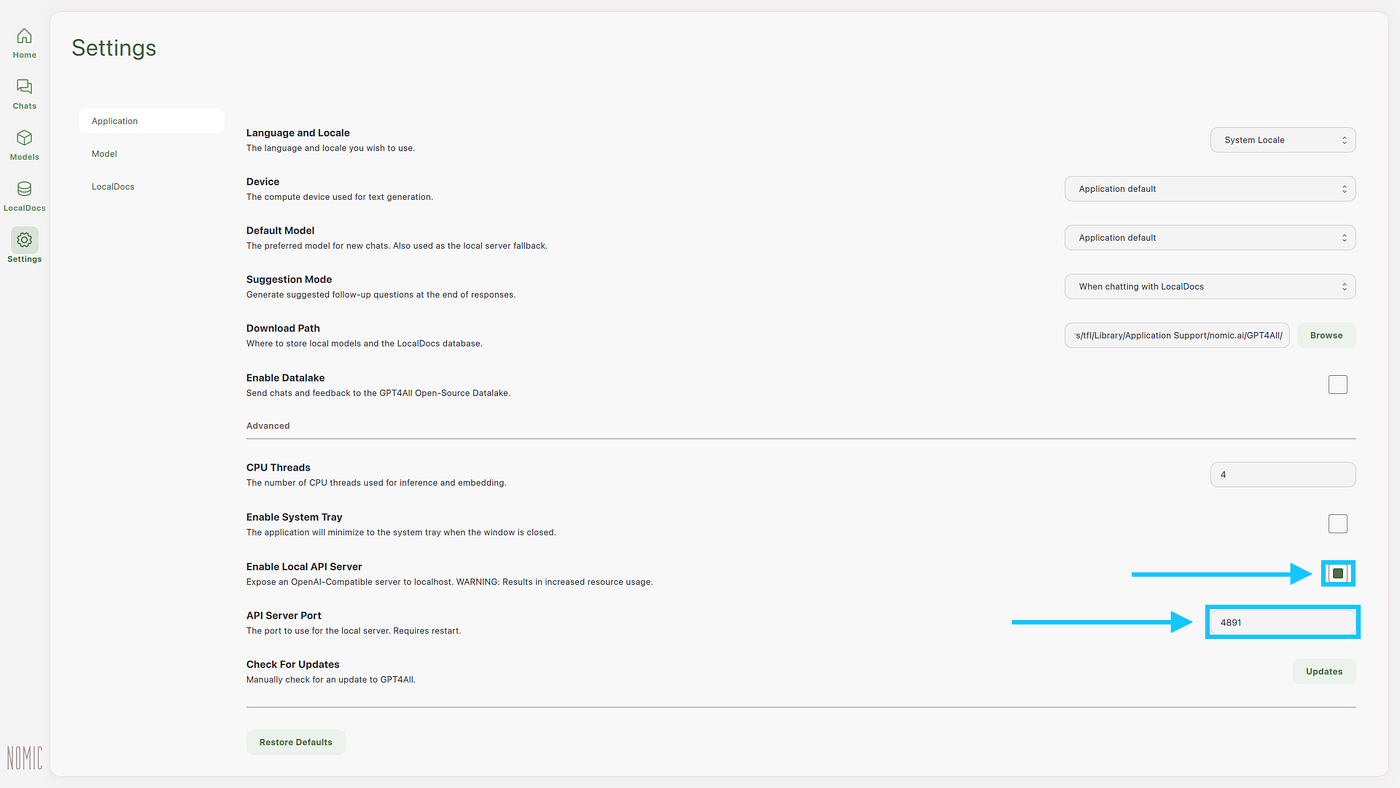Image resolution: width=1400 pixels, height=788 pixels.
Task: Click the 'Enable Local API Server' label
Action: click(x=304, y=567)
